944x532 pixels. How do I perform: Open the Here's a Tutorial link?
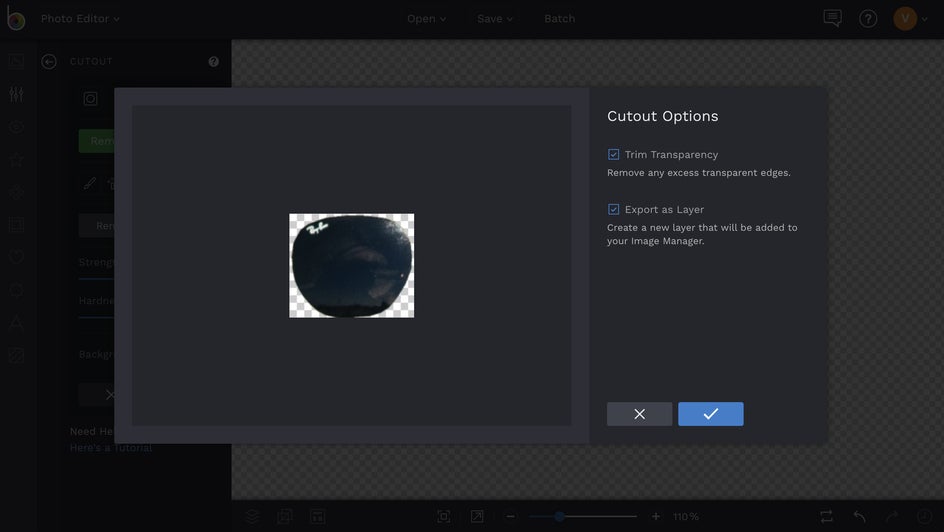click(x=111, y=448)
